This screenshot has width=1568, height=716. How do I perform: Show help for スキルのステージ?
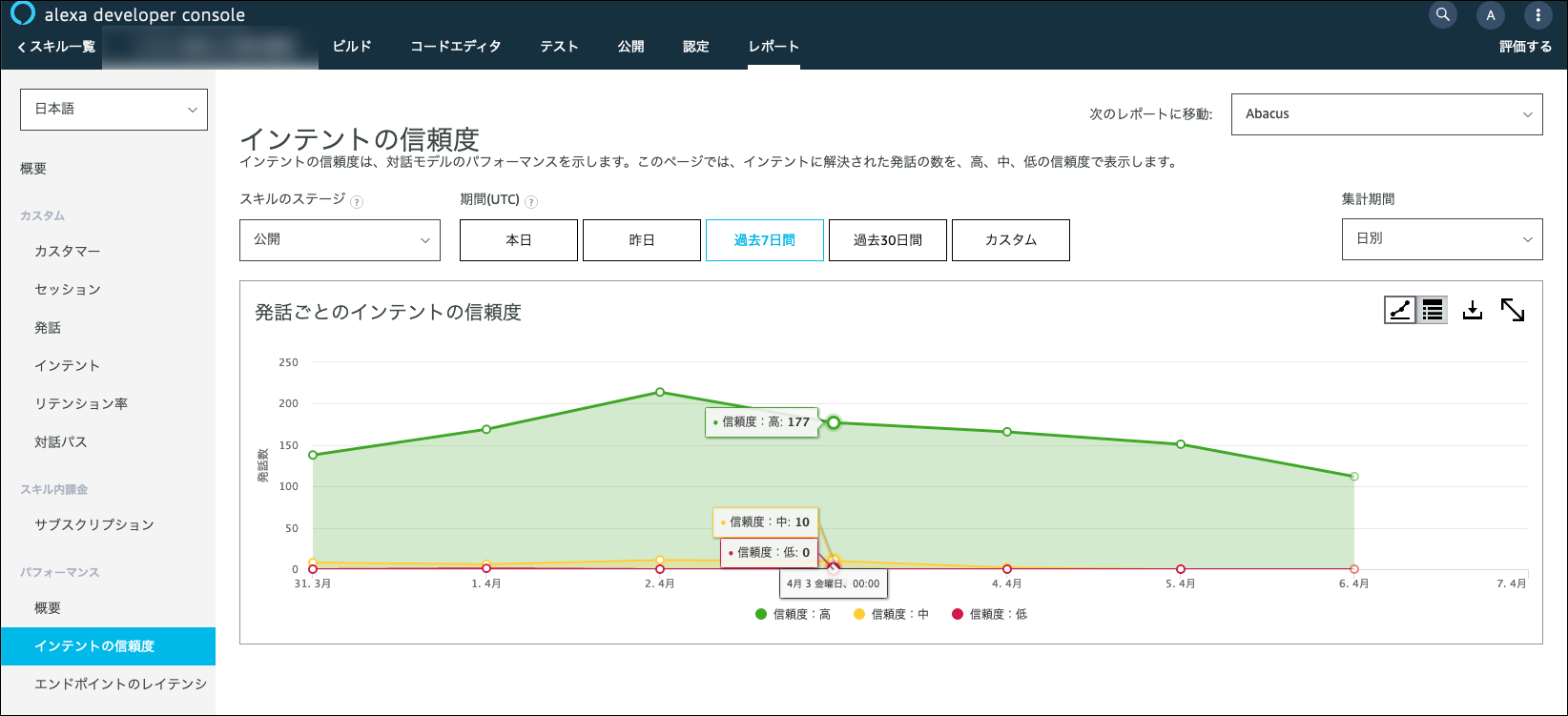pos(357,202)
